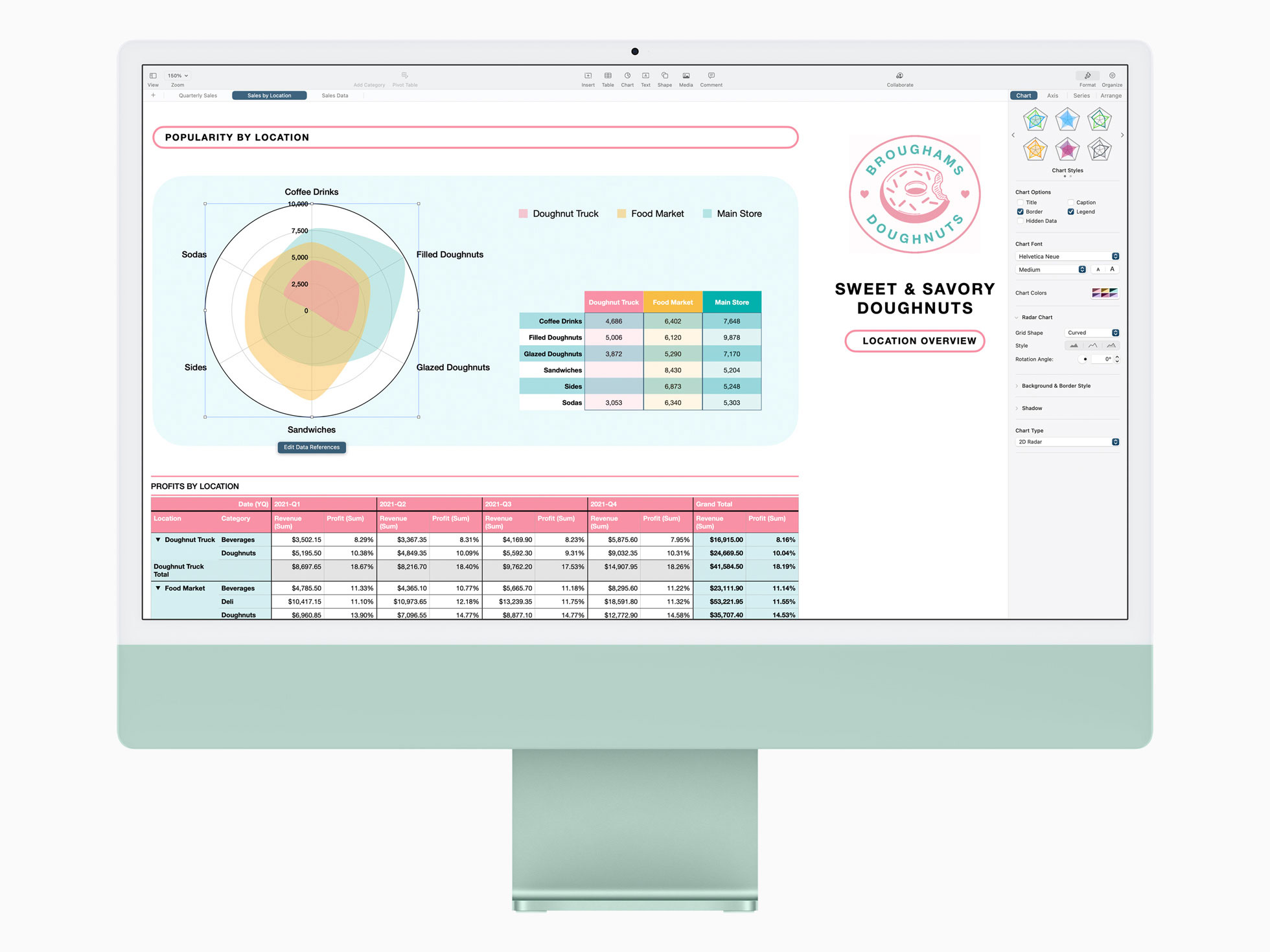Screen dimensions: 1270x952
Task: Add a Comment from toolbar
Action: click(711, 76)
